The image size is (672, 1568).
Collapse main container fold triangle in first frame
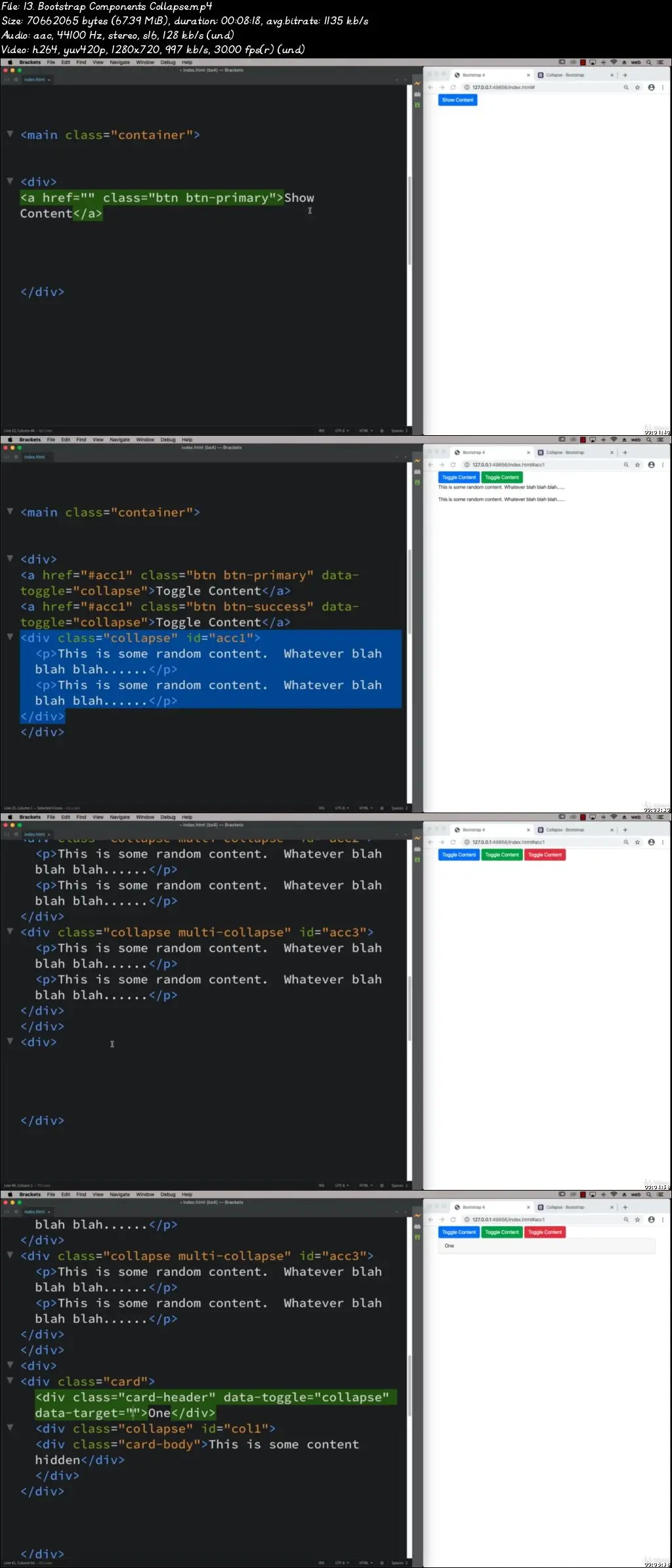(10, 134)
